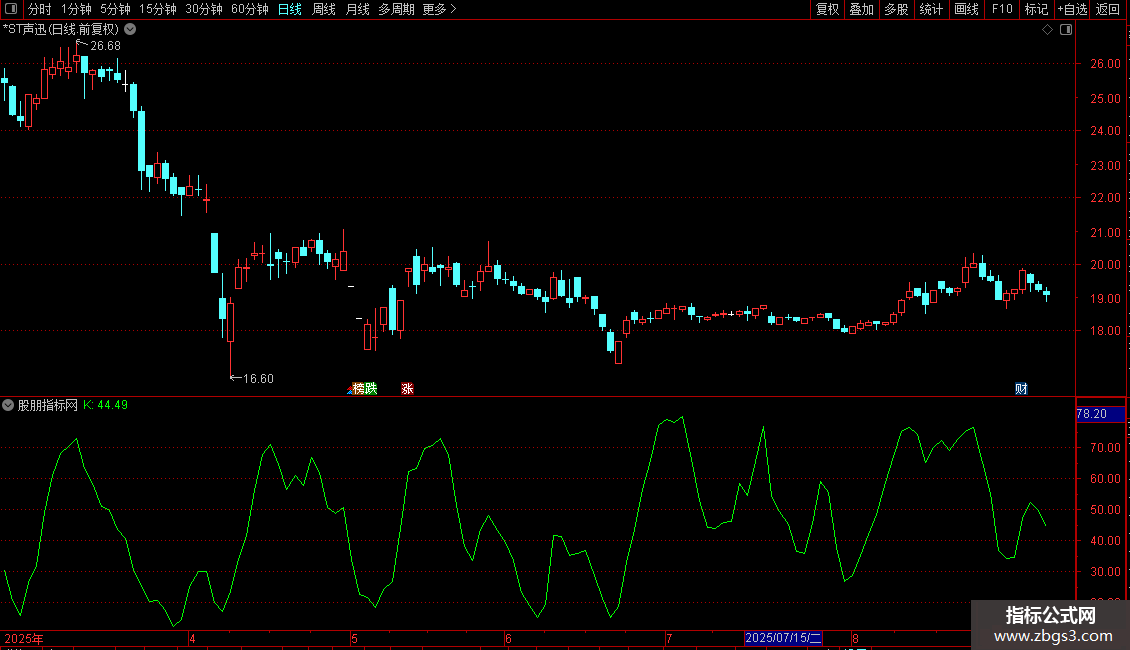Open 多周期 multi-period view
Screen dimensions: 1130x650
pos(396,9)
